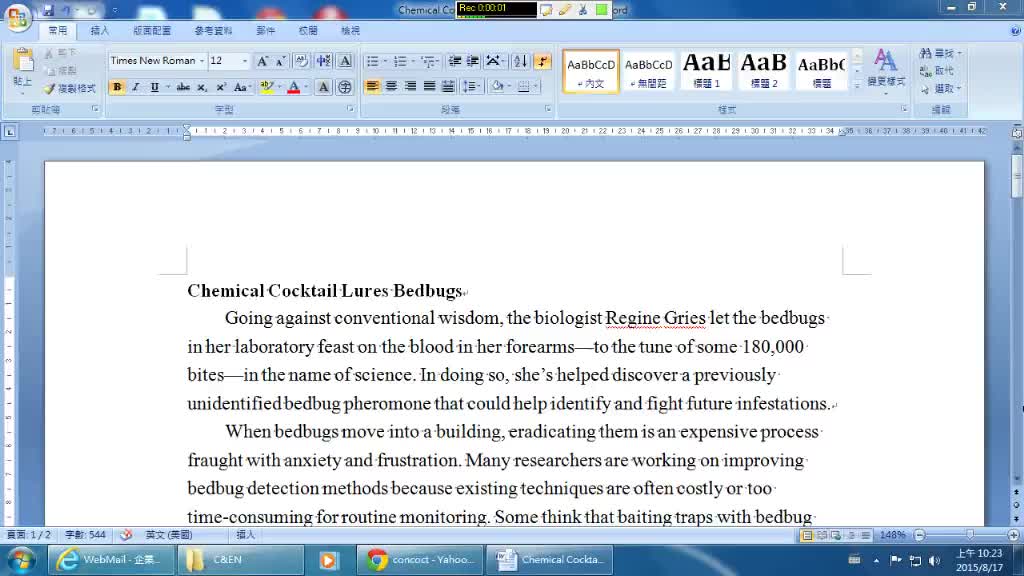The width and height of the screenshot is (1024, 576).
Task: Grow font size with the large A button
Action: point(262,61)
